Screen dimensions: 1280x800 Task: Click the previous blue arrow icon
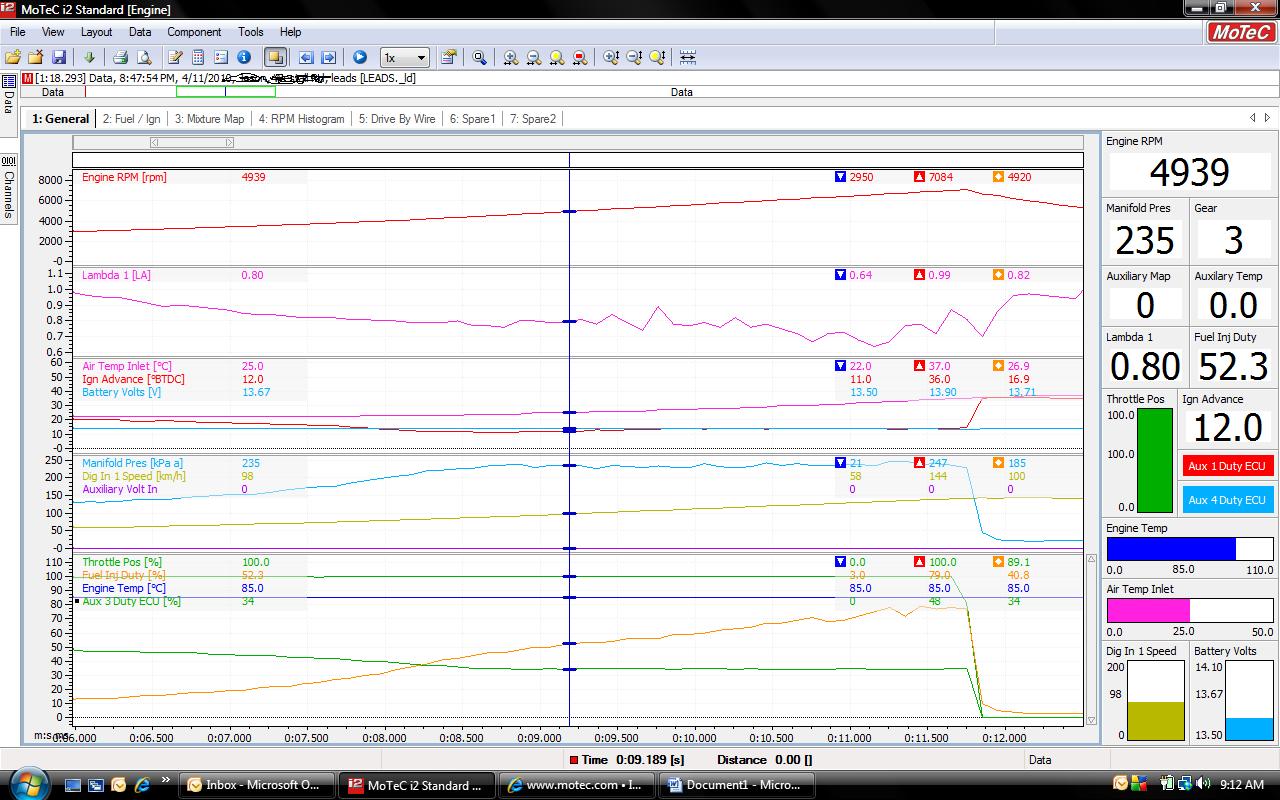[306, 58]
